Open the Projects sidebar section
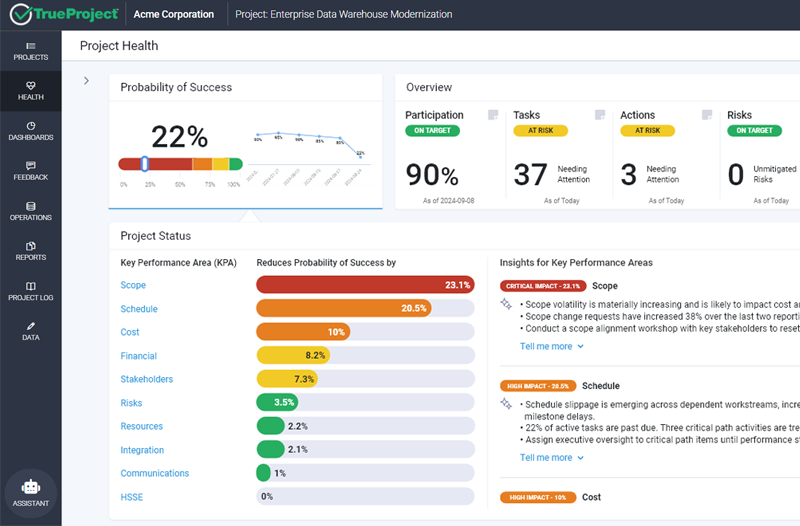Viewport: 800px width, 526px height. click(31, 51)
